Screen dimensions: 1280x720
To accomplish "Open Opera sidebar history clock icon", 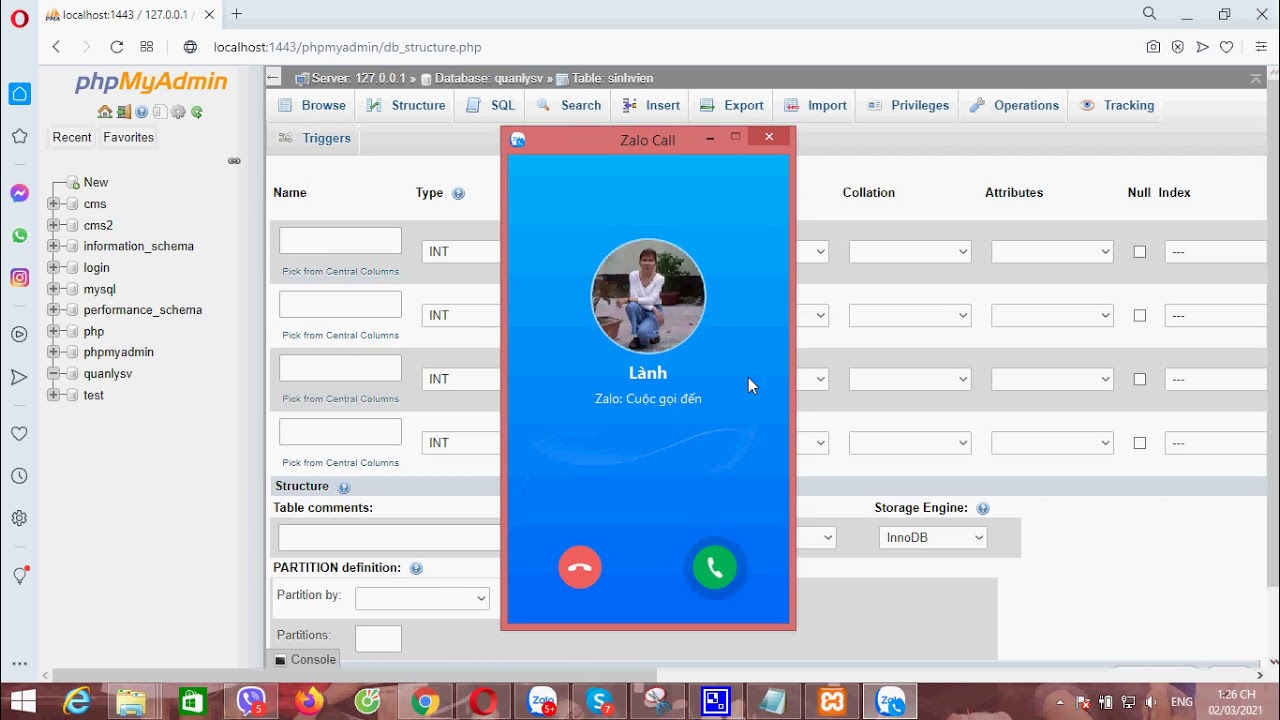I will coord(20,476).
